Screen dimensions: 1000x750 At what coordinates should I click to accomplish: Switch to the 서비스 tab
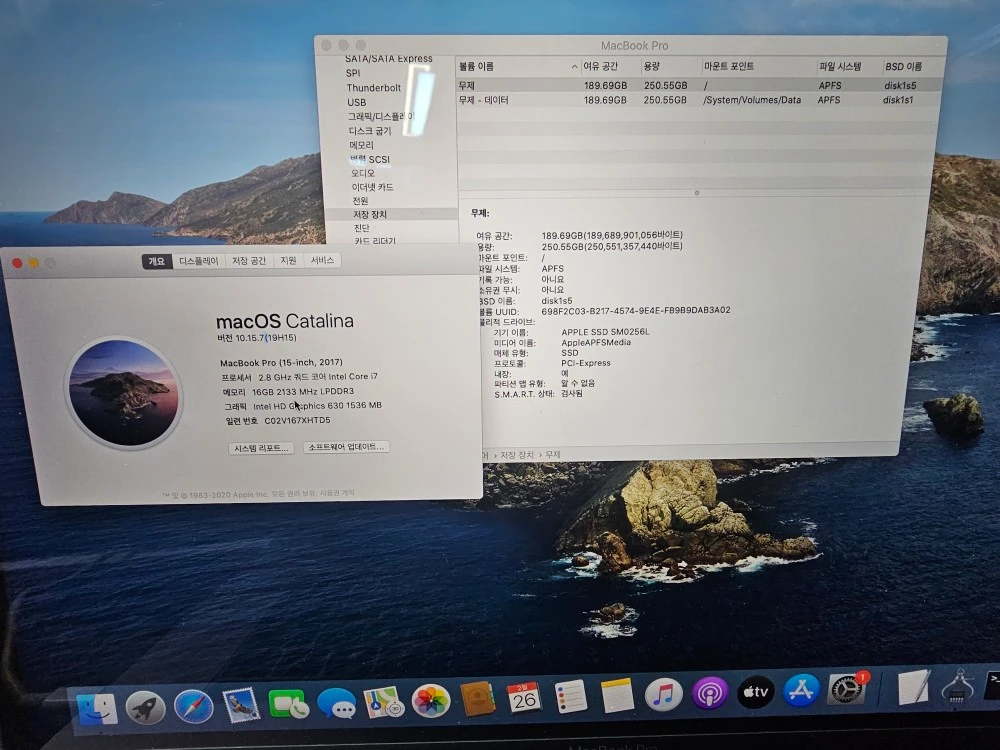[322, 260]
